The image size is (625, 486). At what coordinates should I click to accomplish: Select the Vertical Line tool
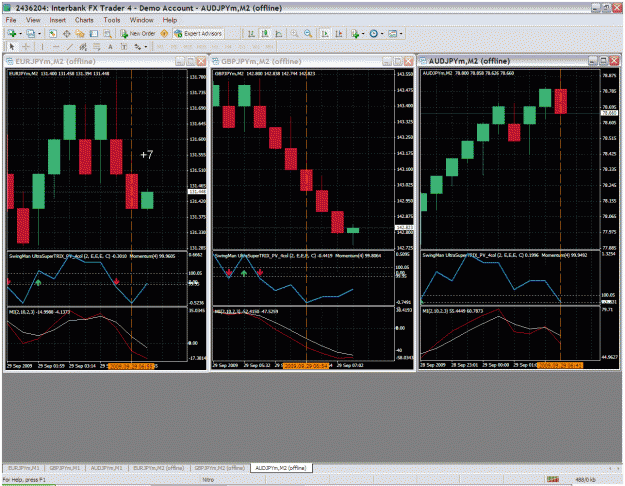coord(42,47)
